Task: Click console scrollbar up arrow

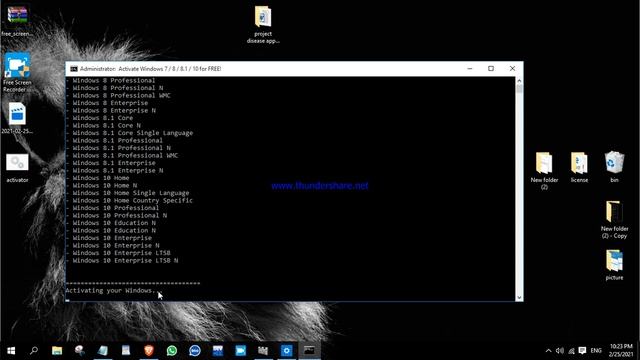Action: click(x=519, y=81)
